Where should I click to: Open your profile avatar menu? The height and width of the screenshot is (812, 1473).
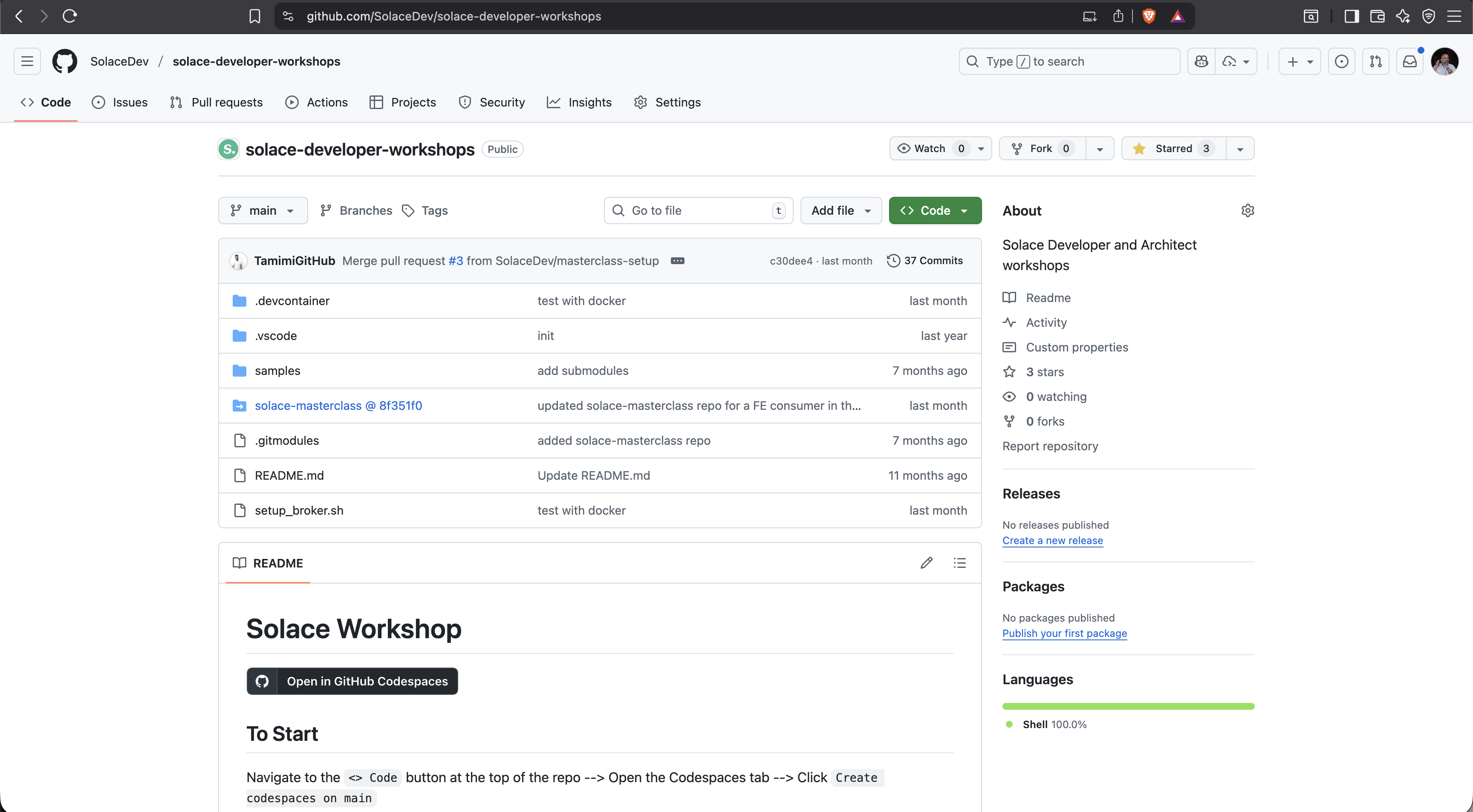tap(1445, 61)
